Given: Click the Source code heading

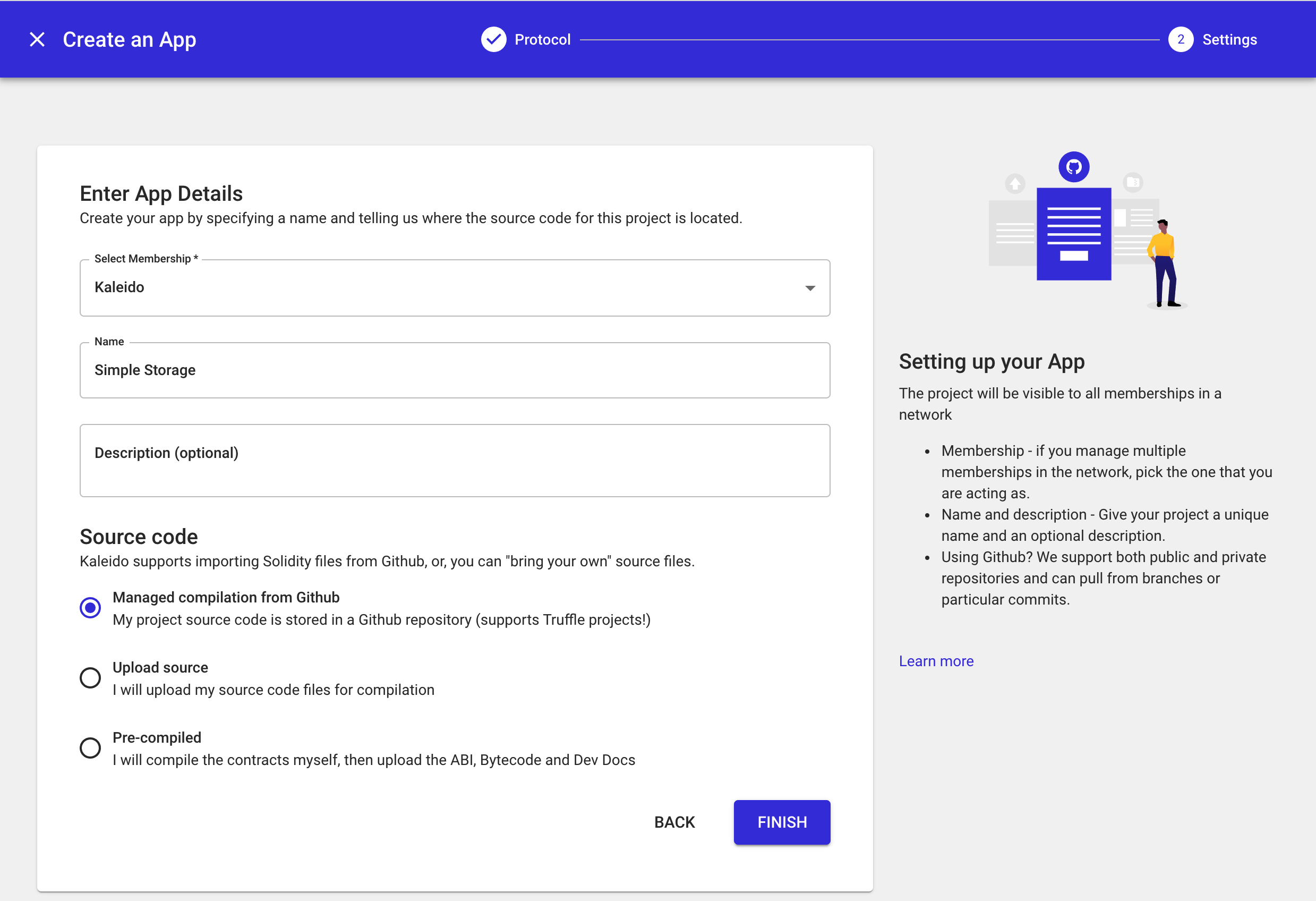Looking at the screenshot, I should 139,536.
